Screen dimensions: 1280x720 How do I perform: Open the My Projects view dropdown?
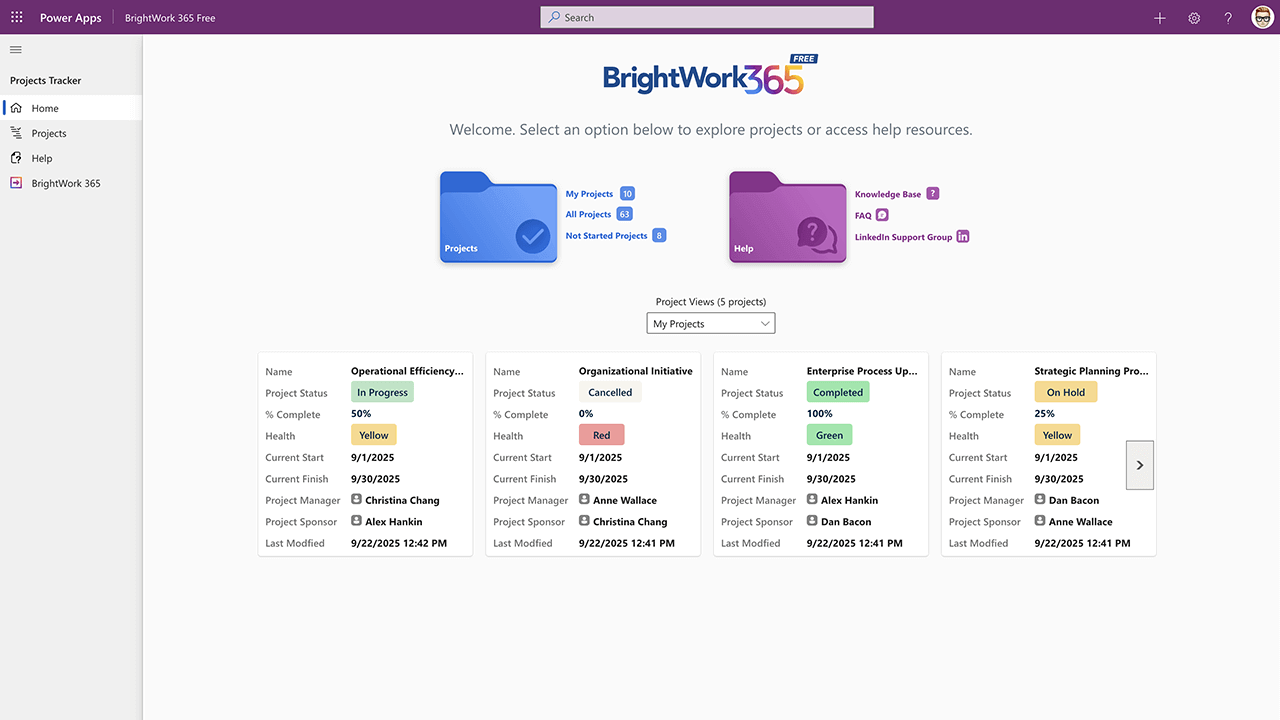(710, 323)
